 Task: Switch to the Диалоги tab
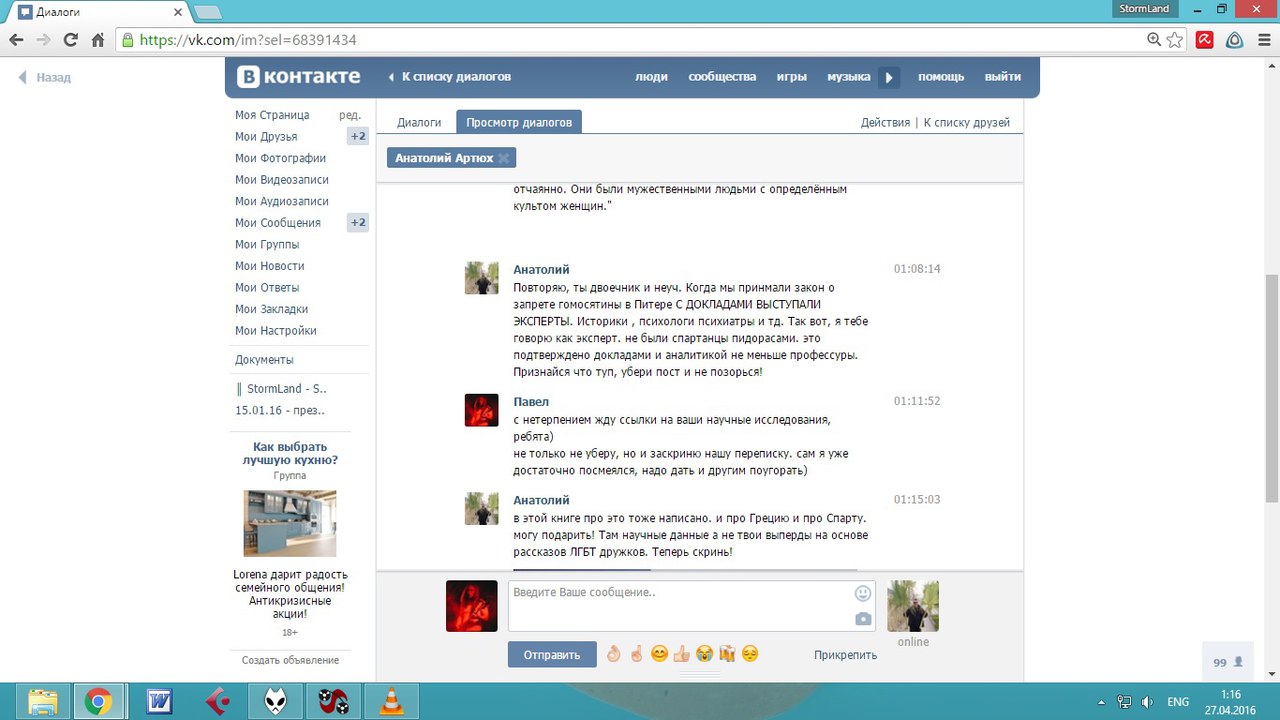point(419,123)
